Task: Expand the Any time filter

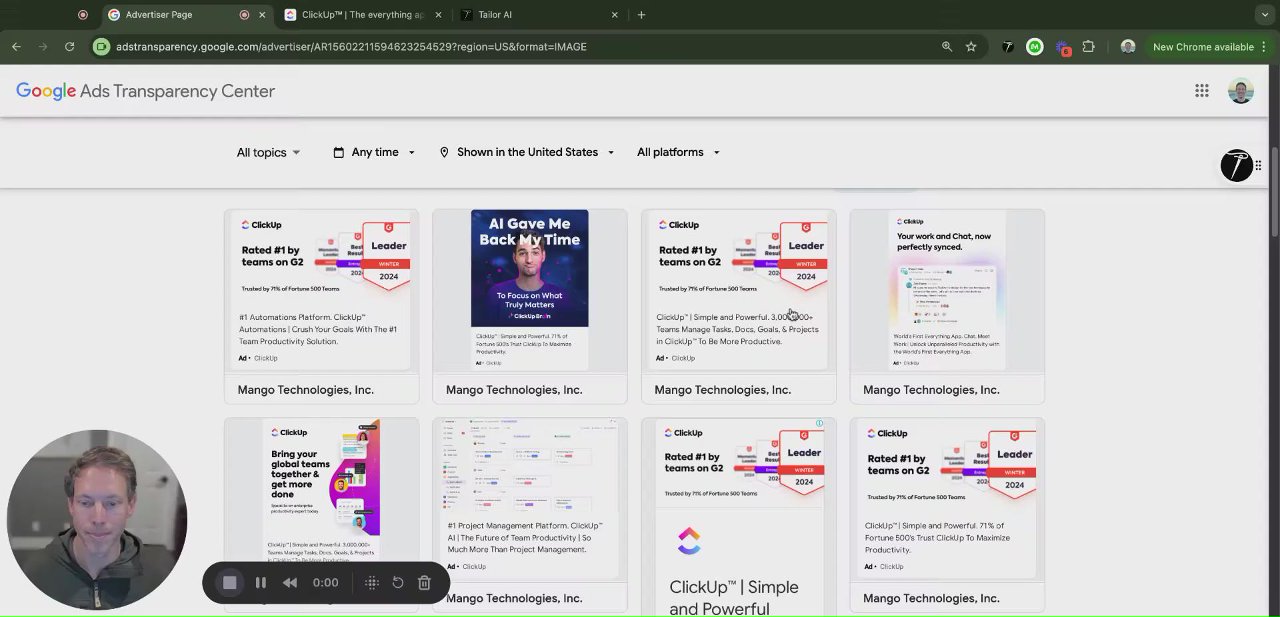Action: pos(373,152)
